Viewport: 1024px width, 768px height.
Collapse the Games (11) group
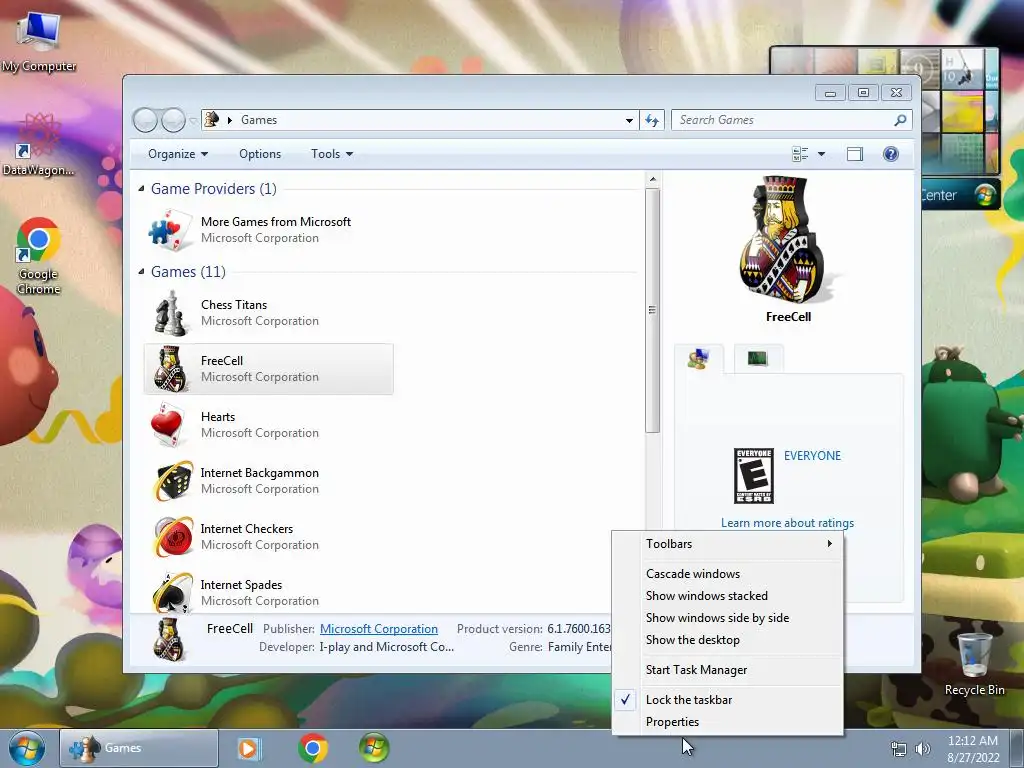click(142, 272)
